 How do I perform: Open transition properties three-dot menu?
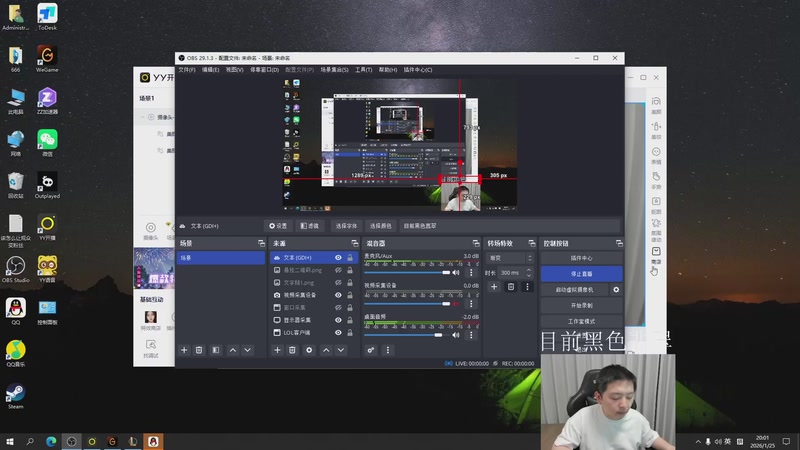pyautogui.click(x=528, y=287)
